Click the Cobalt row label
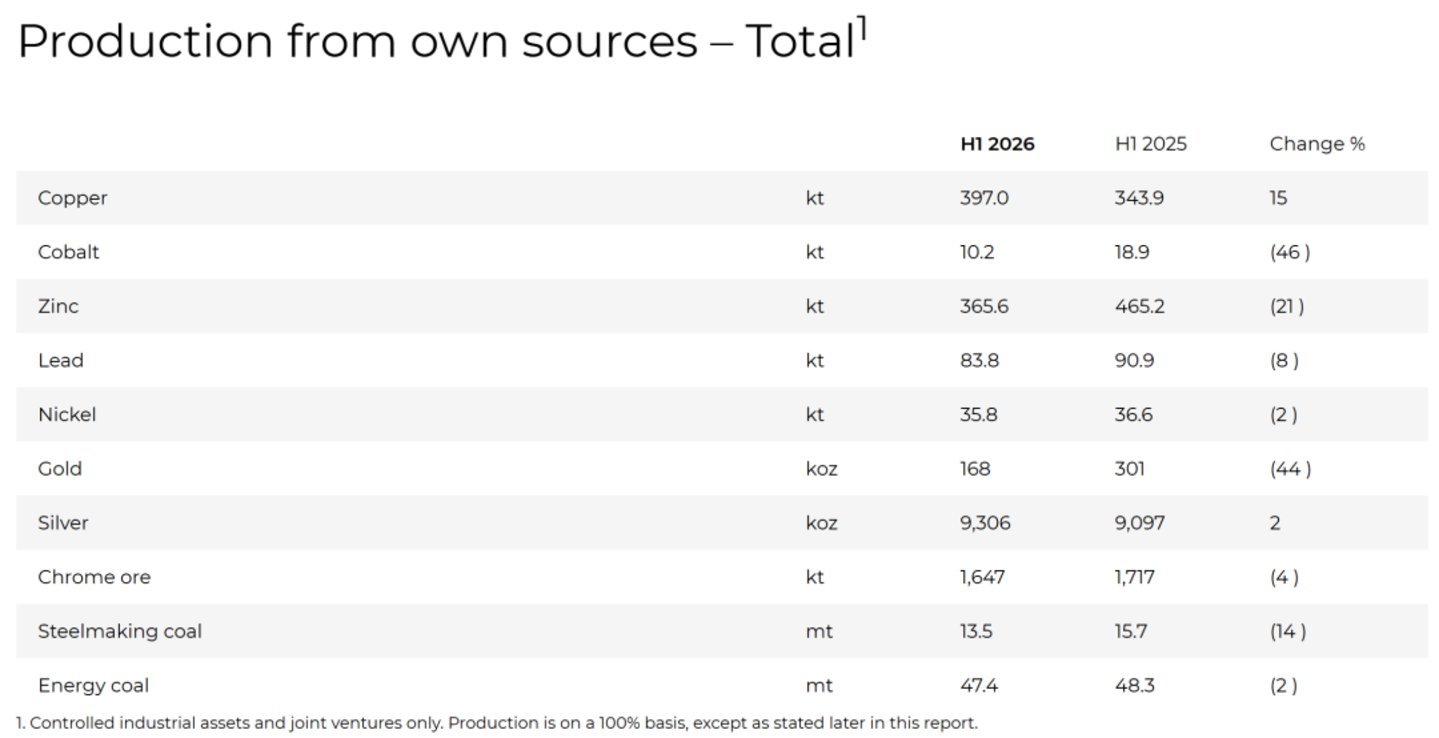The width and height of the screenshot is (1439, 738). coord(69,252)
